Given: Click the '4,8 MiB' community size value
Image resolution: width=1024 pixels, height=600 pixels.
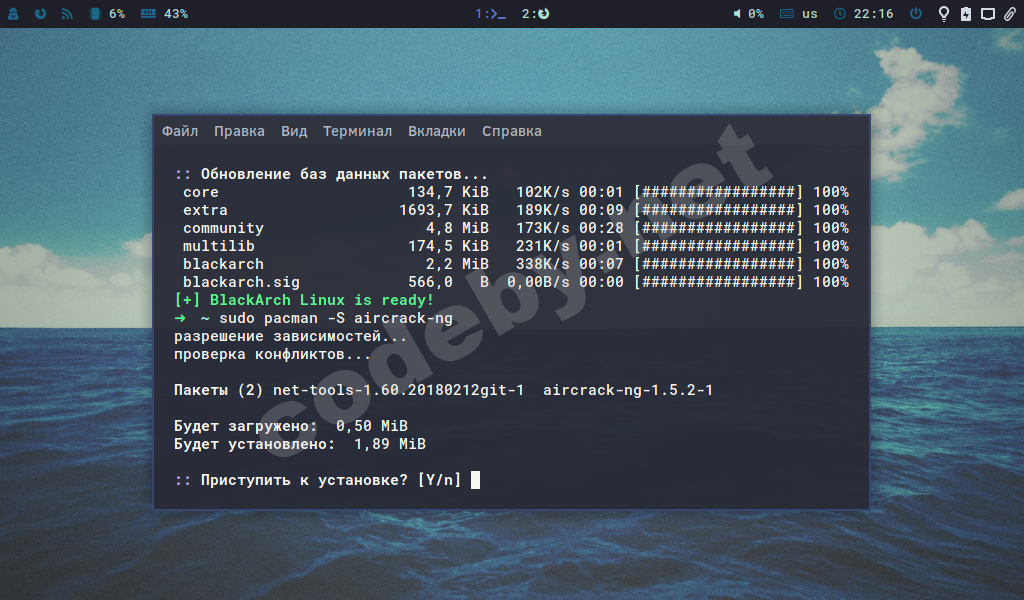Looking at the screenshot, I should [457, 228].
